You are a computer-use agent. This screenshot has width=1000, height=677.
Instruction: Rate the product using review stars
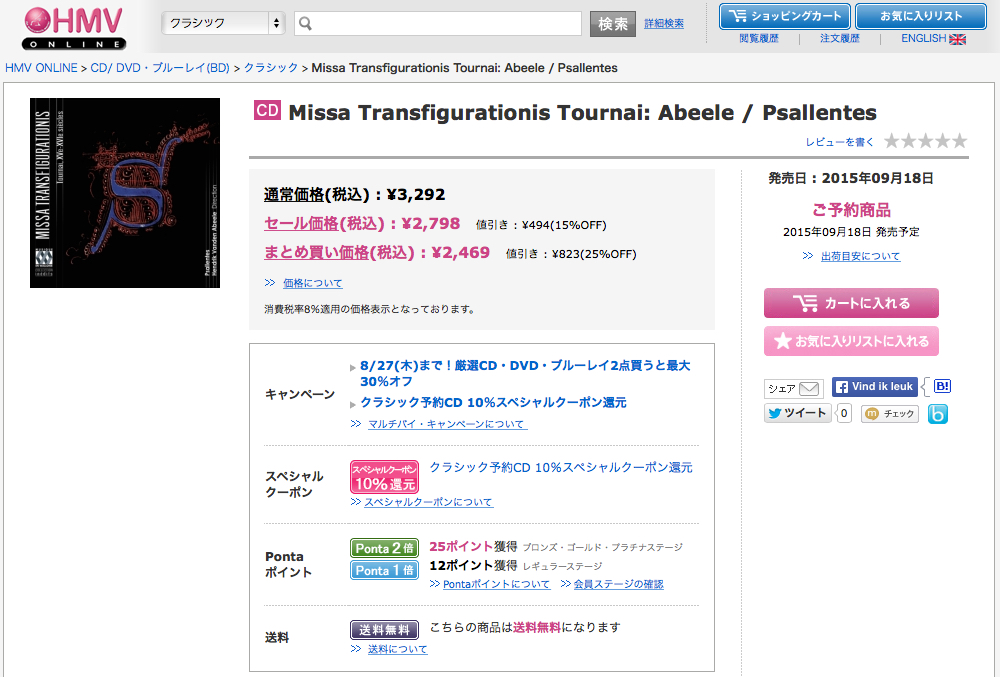[925, 141]
